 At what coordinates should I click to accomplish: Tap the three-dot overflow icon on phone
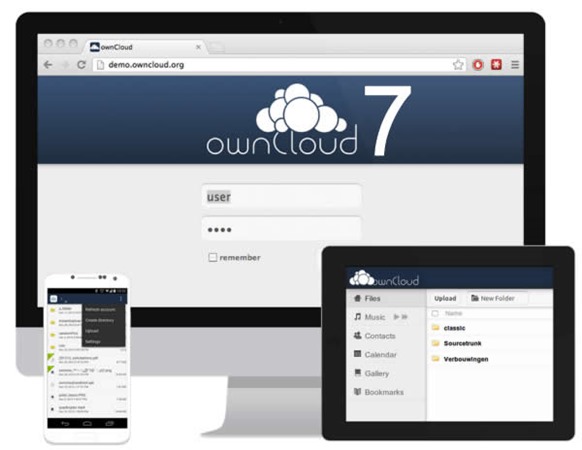tap(121, 299)
